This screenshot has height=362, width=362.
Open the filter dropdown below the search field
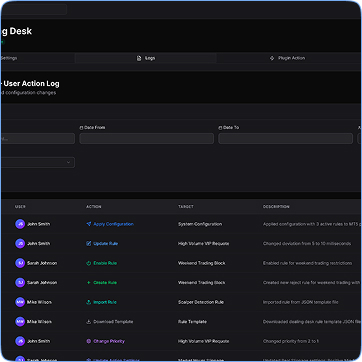[x=38, y=162]
